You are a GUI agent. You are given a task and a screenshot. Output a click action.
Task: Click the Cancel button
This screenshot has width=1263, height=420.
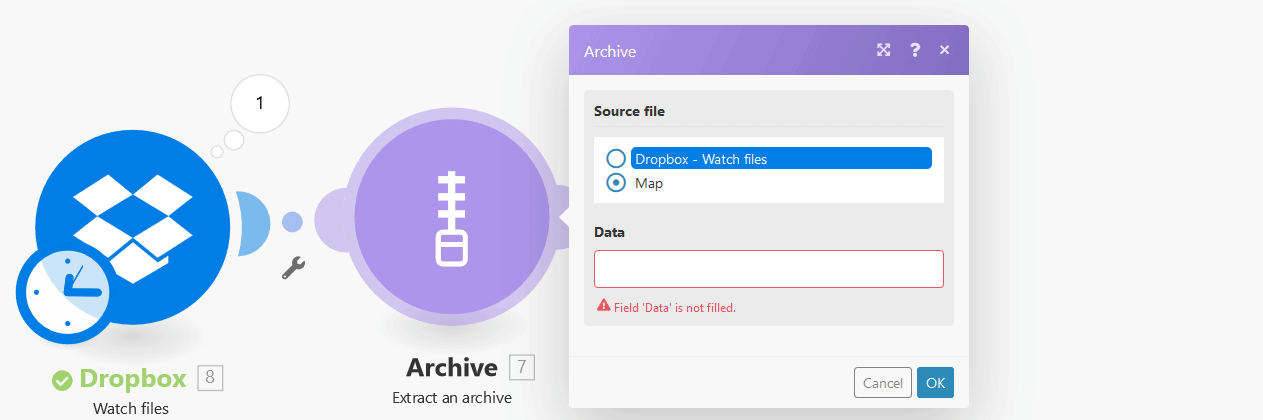883,383
